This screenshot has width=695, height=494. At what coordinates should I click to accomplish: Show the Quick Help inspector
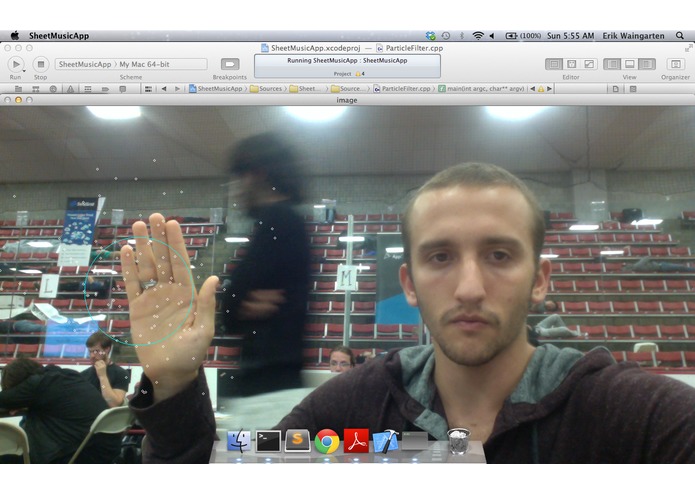point(633,89)
